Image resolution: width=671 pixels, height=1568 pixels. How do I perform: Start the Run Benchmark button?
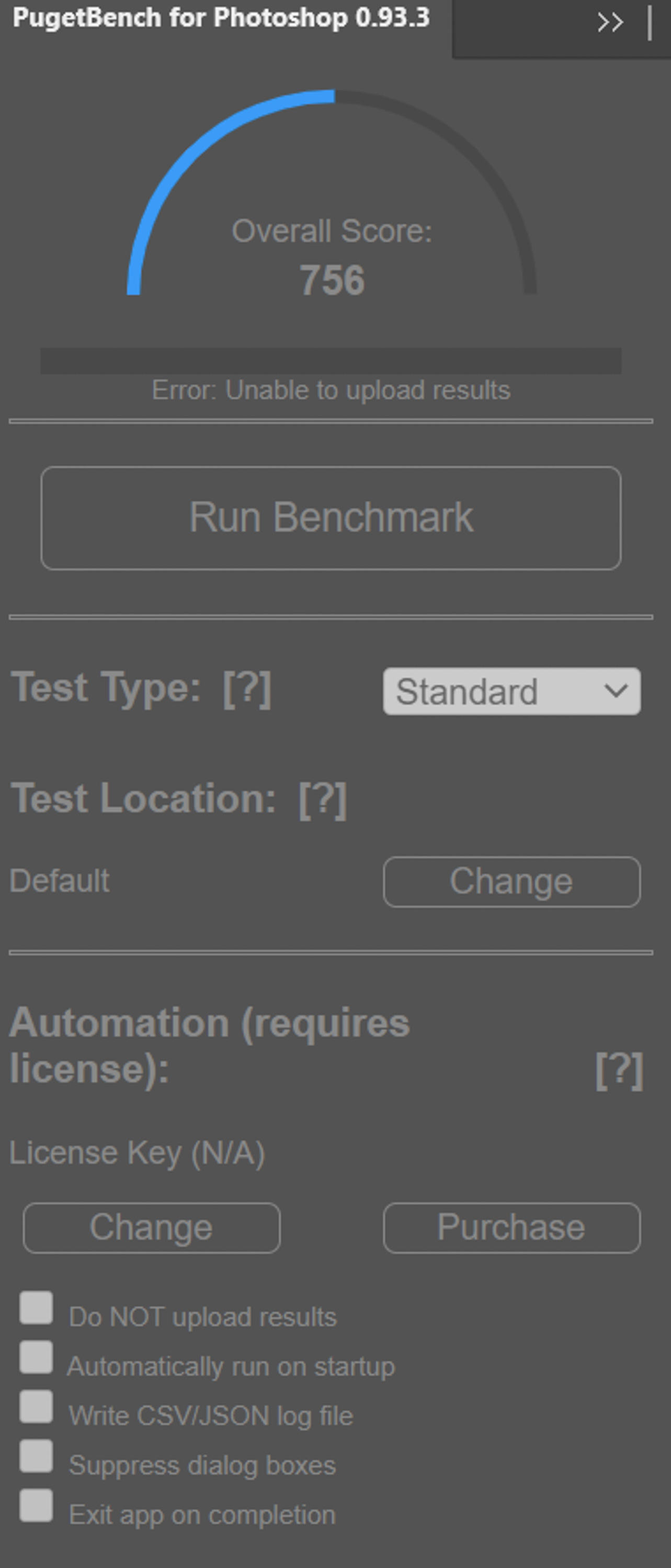331,518
